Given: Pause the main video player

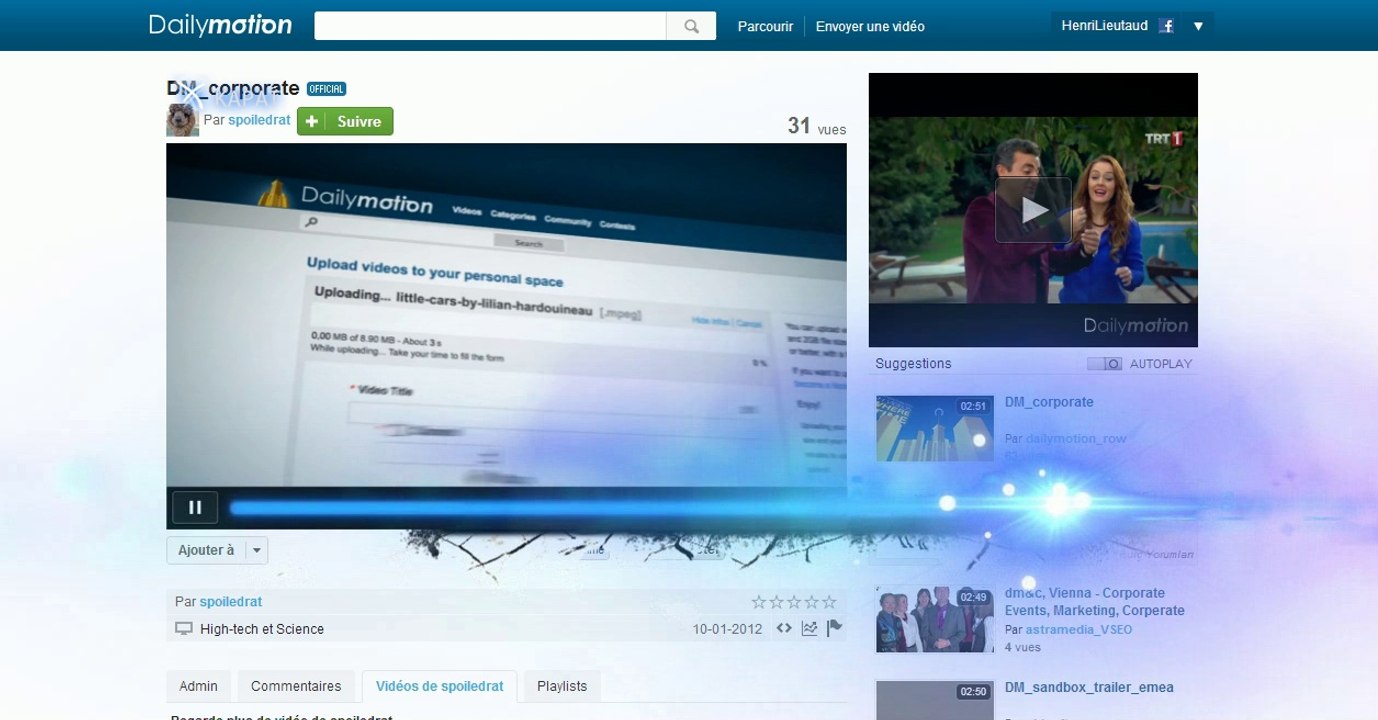Looking at the screenshot, I should (x=195, y=507).
